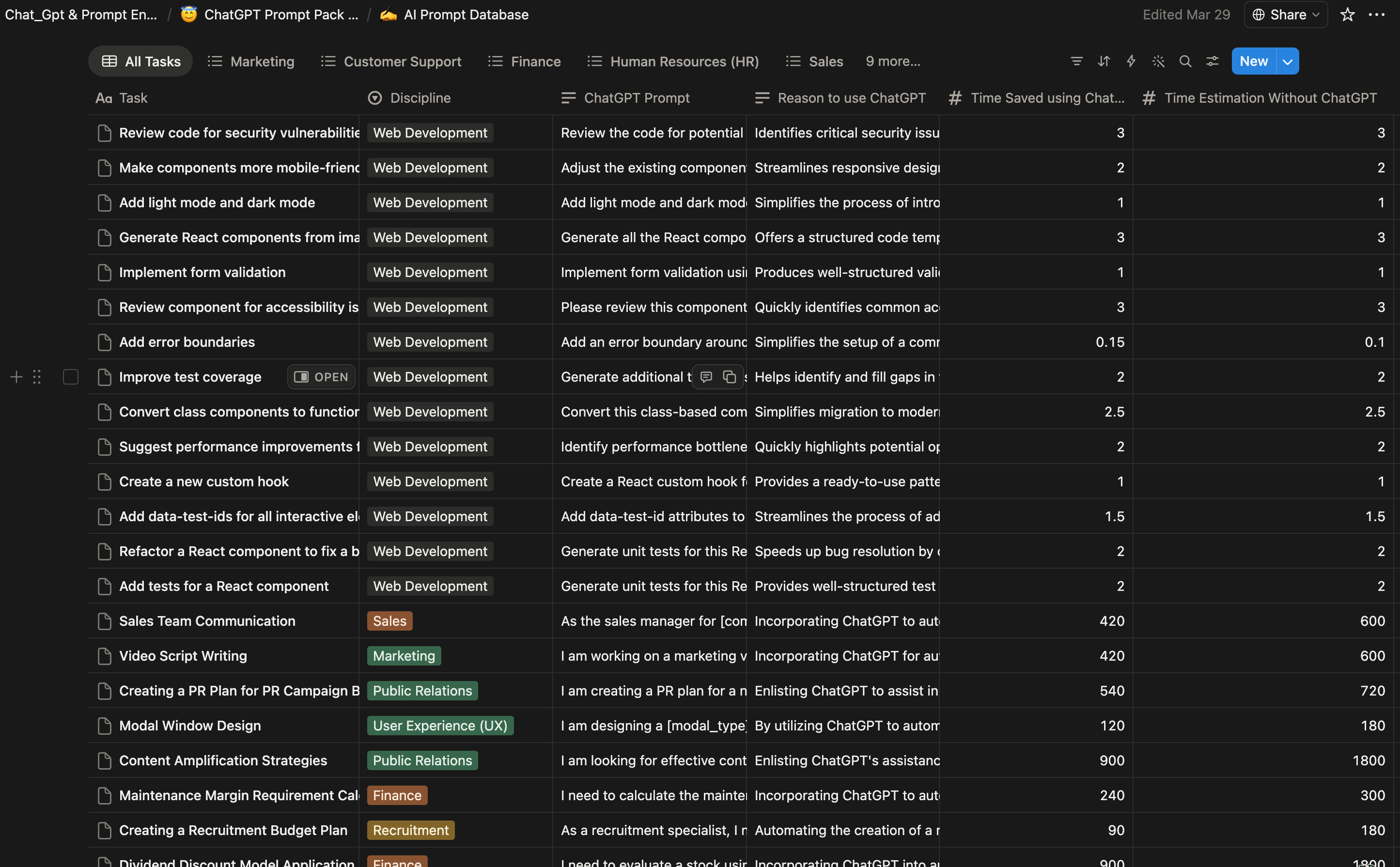Image resolution: width=1400 pixels, height=867 pixels.
Task: Click the green Marketing discipline tag
Action: pos(404,656)
